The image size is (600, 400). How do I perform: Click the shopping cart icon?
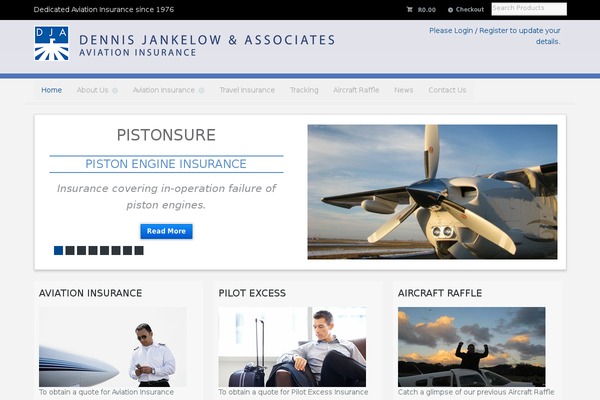409,10
